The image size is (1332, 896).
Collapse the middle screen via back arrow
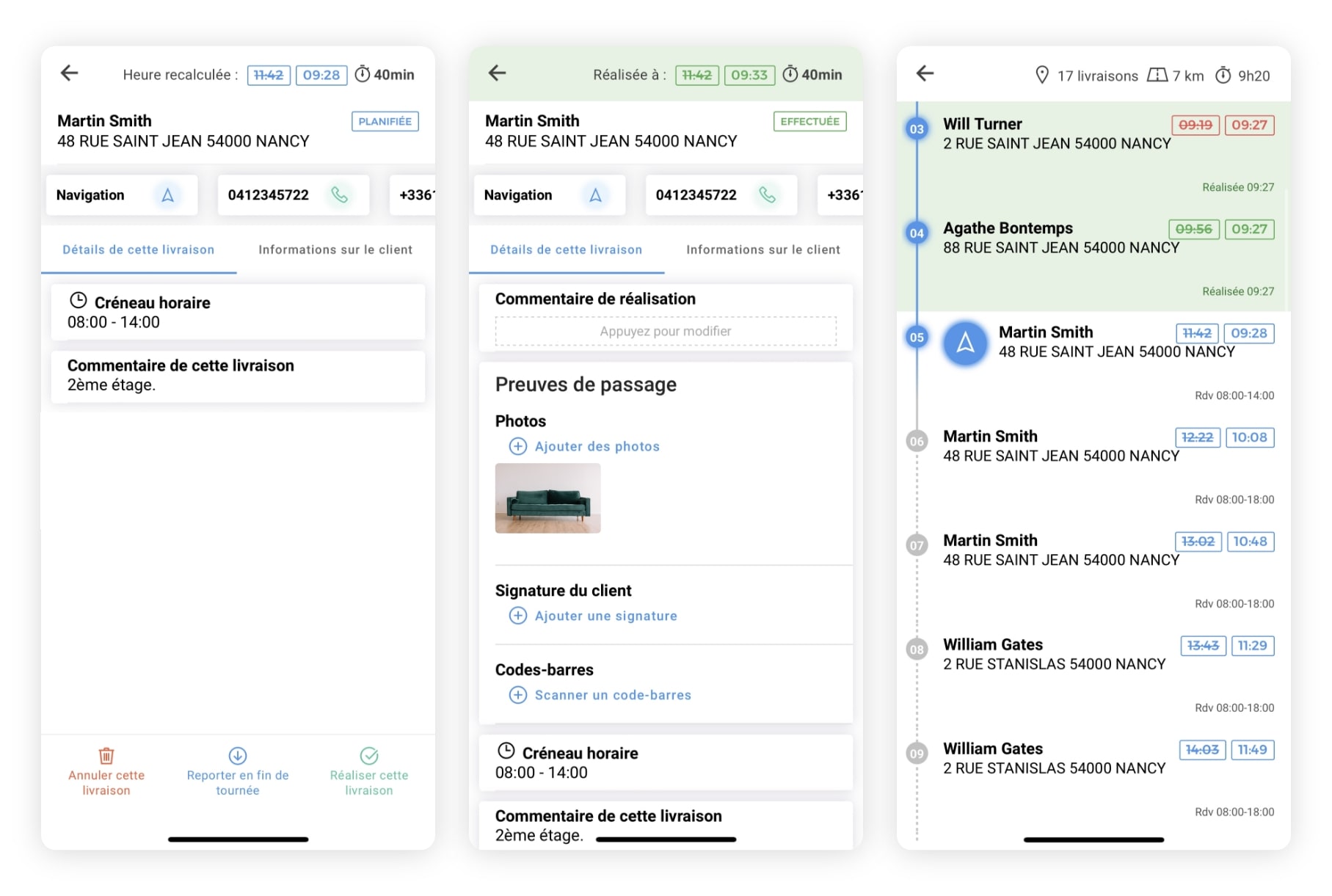[497, 73]
